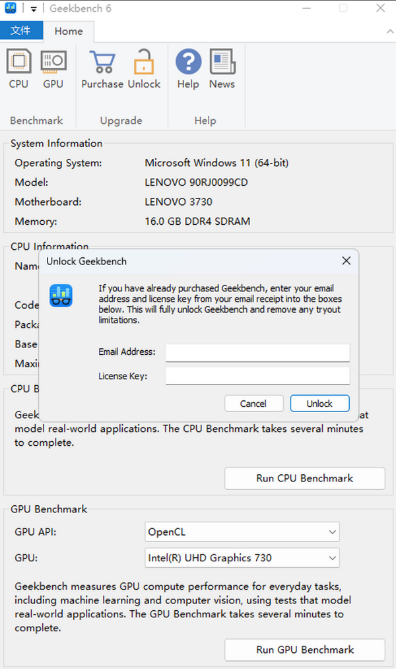Click the GPU benchmark ribbon icon
This screenshot has height=669, width=396.
click(53, 69)
